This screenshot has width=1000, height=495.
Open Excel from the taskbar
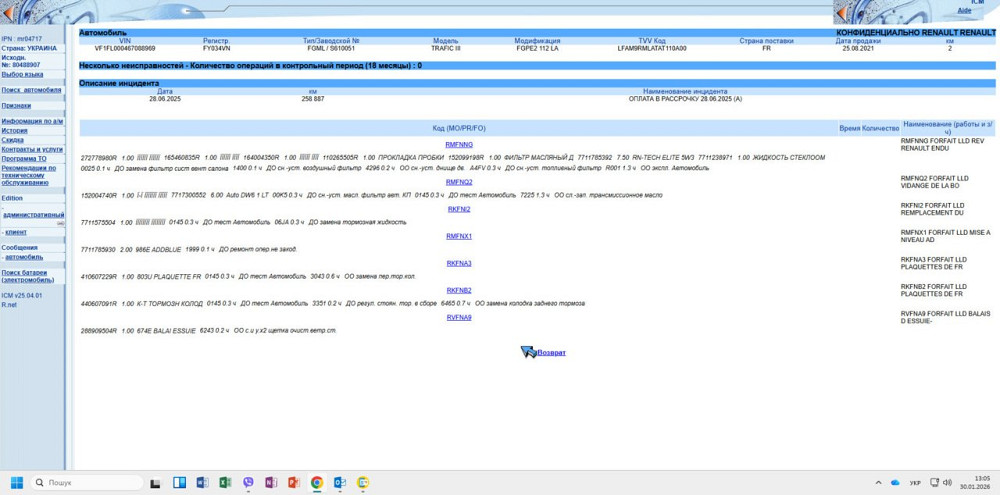click(x=225, y=483)
